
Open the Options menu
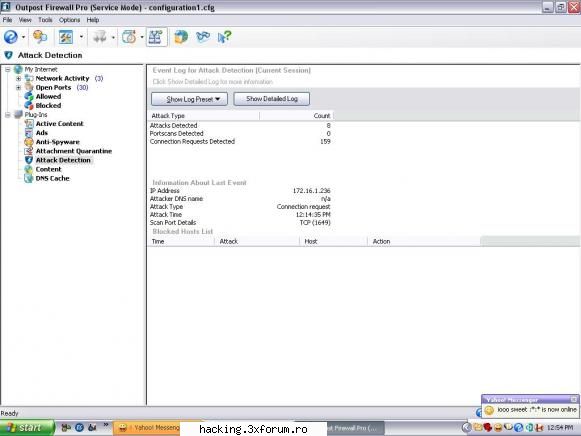pyautogui.click(x=69, y=20)
